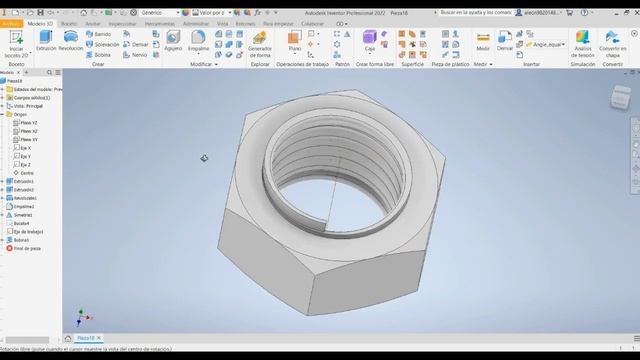Screen dimensions: 640x360
Task: Switch to the Boceto ribbon tab
Action: 69,24
